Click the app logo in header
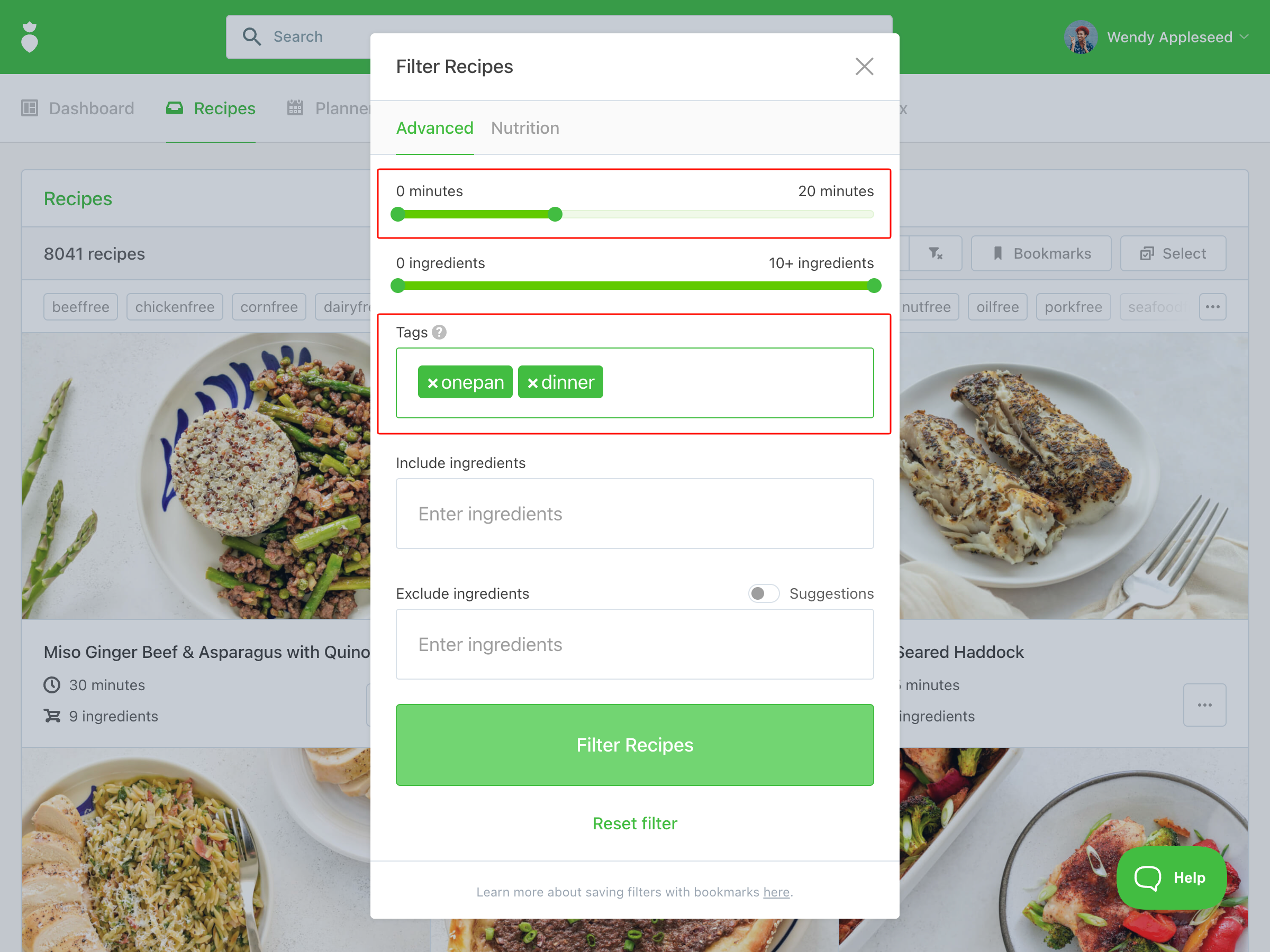 point(29,38)
